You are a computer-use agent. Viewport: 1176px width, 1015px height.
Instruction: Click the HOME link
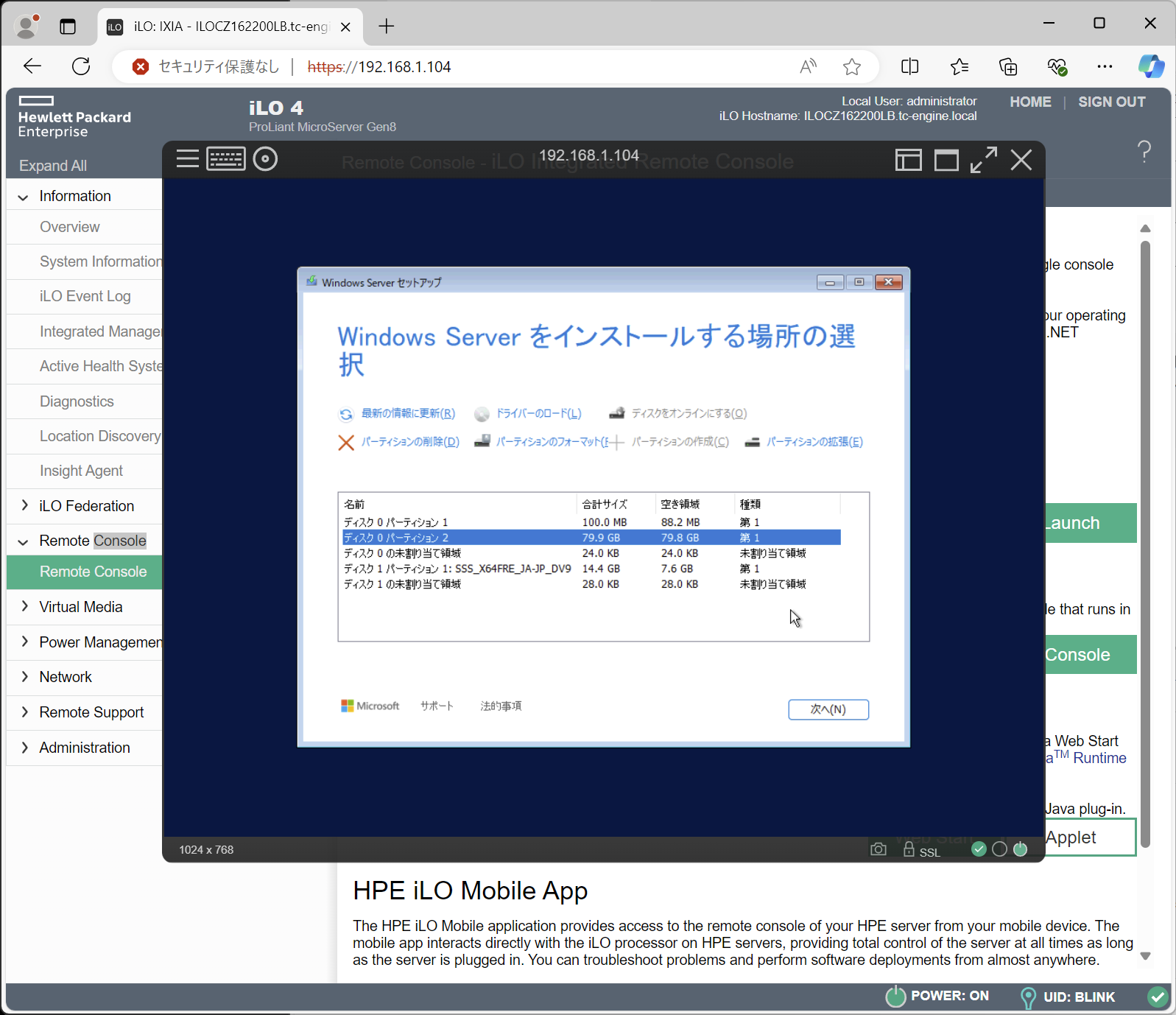1030,102
